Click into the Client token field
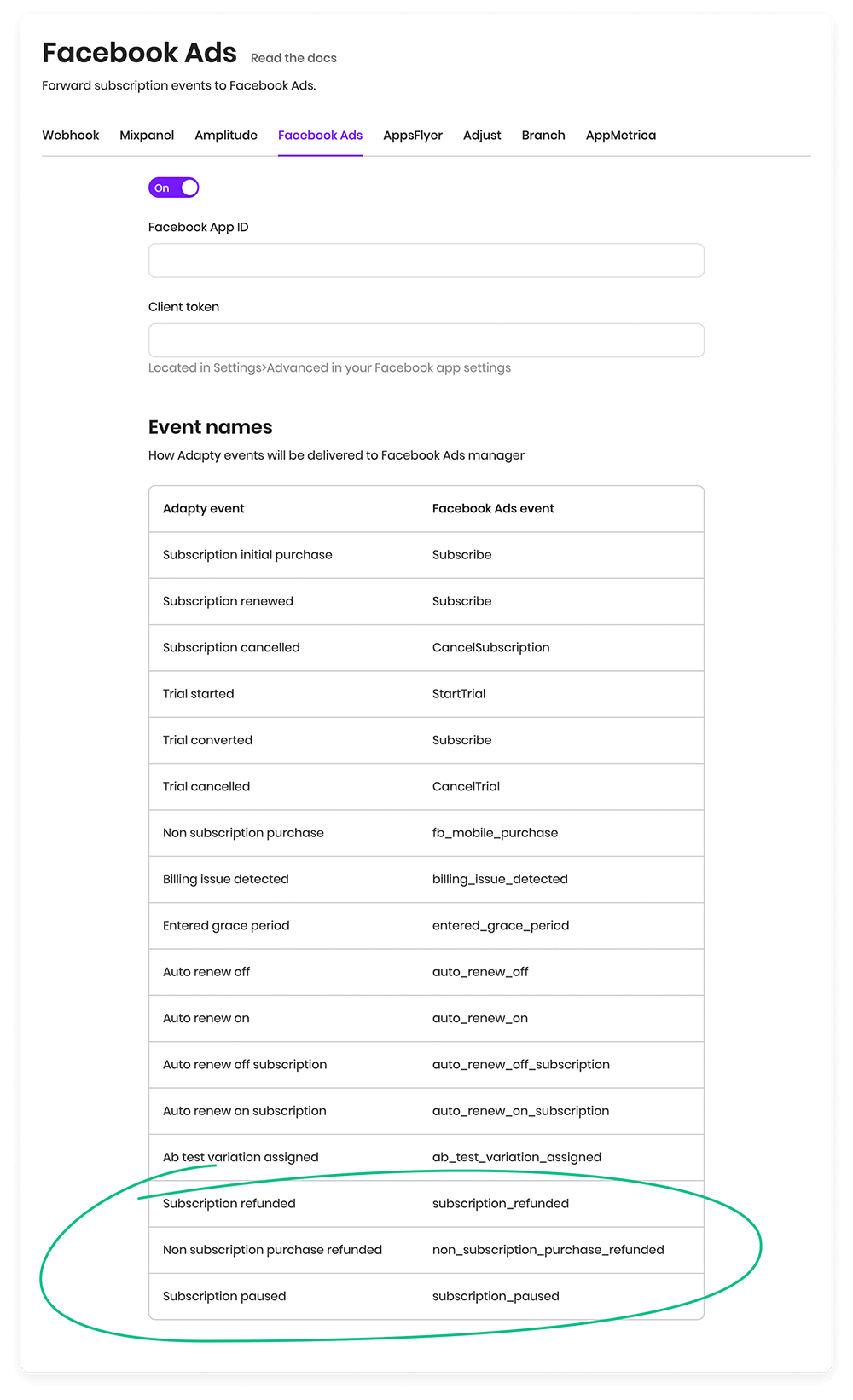Viewport: 853px width, 1400px height. point(426,340)
